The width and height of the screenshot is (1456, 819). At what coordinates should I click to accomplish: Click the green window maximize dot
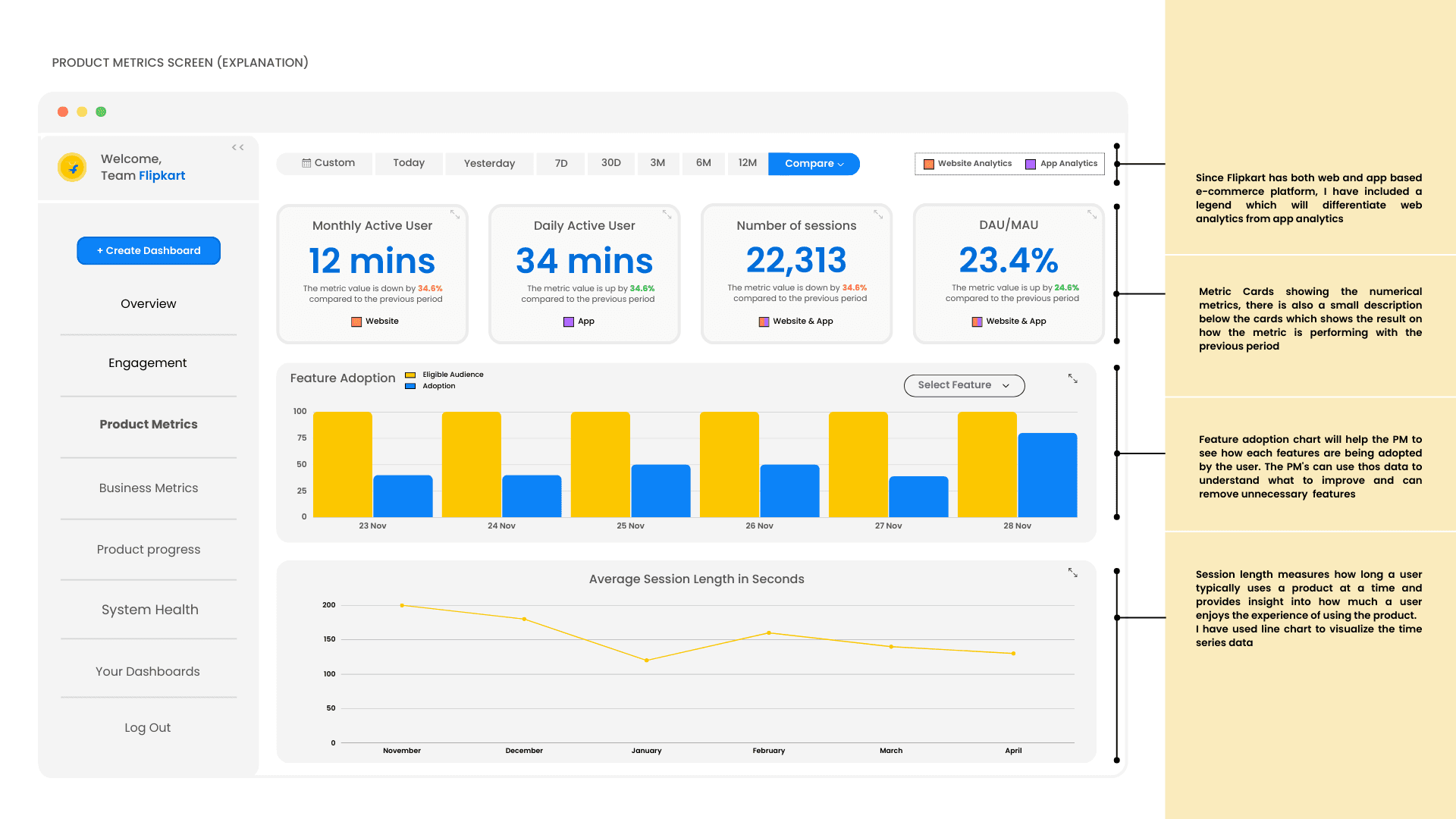tap(101, 111)
